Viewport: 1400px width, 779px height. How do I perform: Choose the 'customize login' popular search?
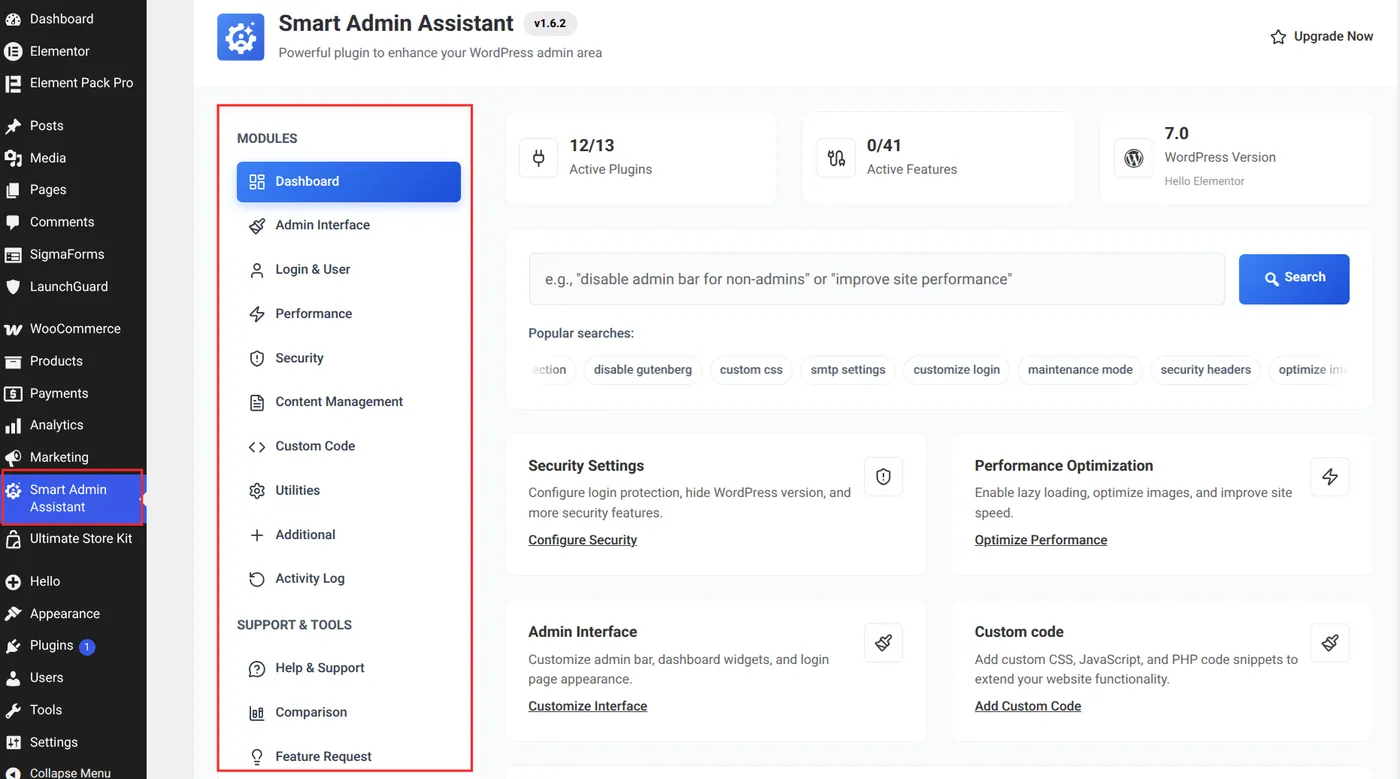[957, 370]
